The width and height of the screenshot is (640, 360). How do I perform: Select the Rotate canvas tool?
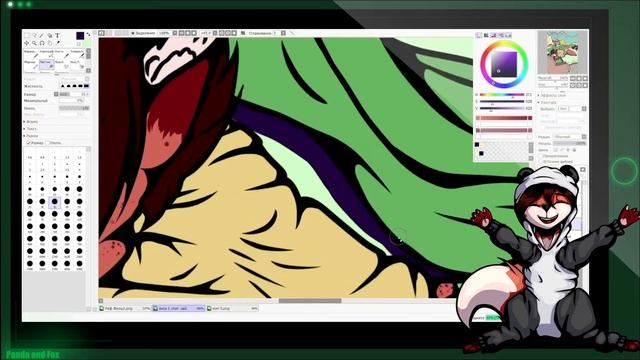pos(42,43)
